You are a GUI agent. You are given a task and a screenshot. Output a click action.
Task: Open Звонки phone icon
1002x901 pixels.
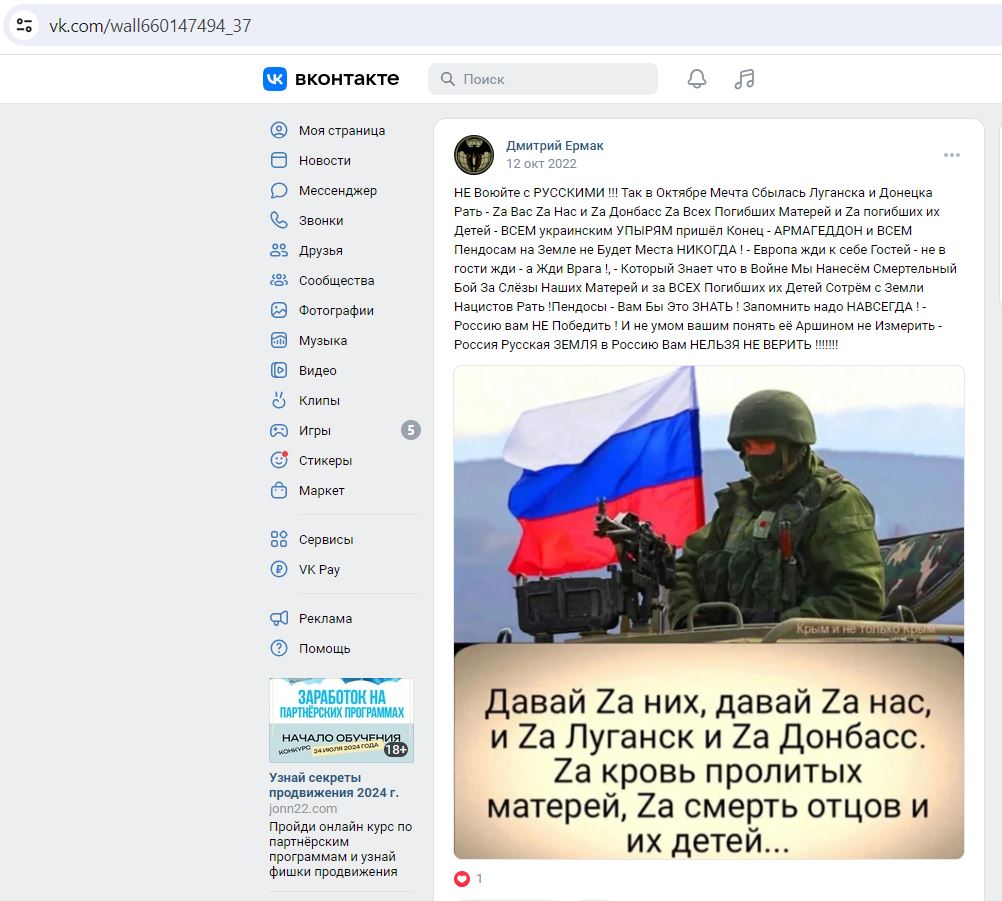pyautogui.click(x=279, y=220)
